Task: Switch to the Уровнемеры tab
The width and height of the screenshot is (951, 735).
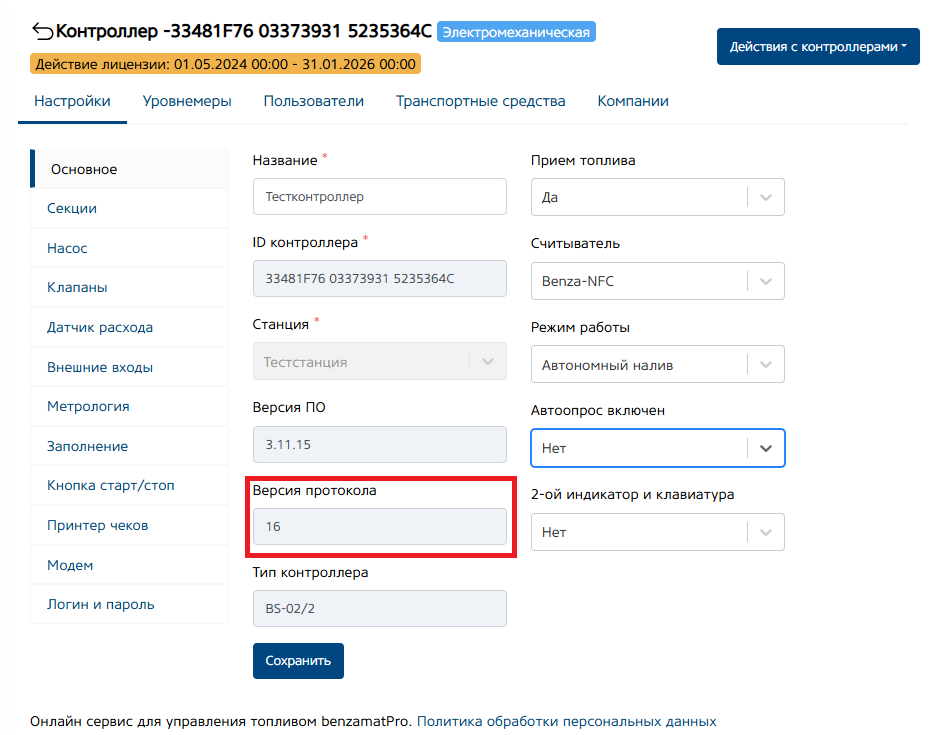Action: [x=187, y=101]
